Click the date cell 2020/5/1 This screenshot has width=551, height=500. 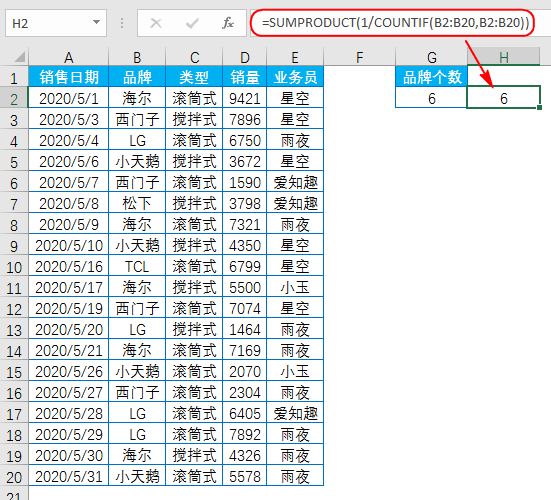pyautogui.click(x=69, y=98)
